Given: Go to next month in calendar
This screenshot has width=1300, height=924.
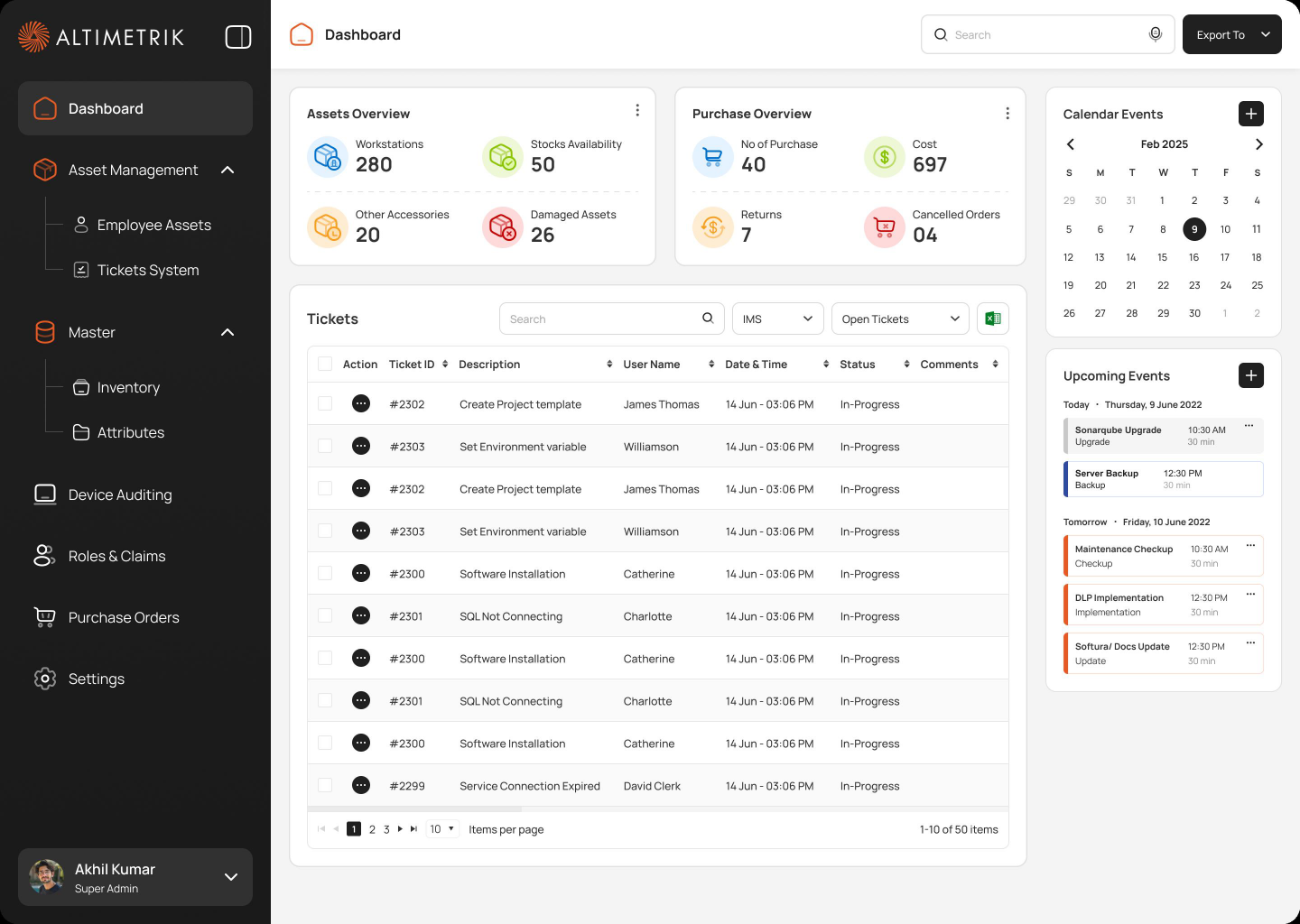Looking at the screenshot, I should tap(1258, 144).
